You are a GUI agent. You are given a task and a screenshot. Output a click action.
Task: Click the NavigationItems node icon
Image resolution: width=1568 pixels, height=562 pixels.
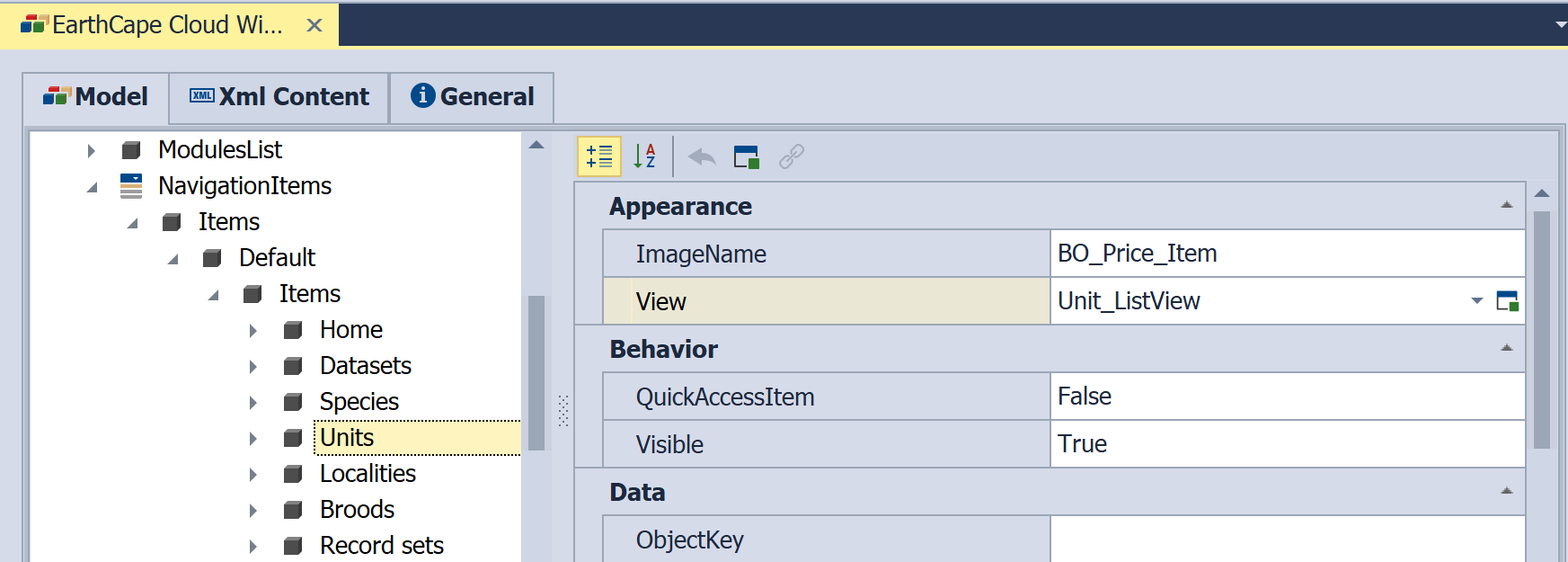pyautogui.click(x=131, y=186)
